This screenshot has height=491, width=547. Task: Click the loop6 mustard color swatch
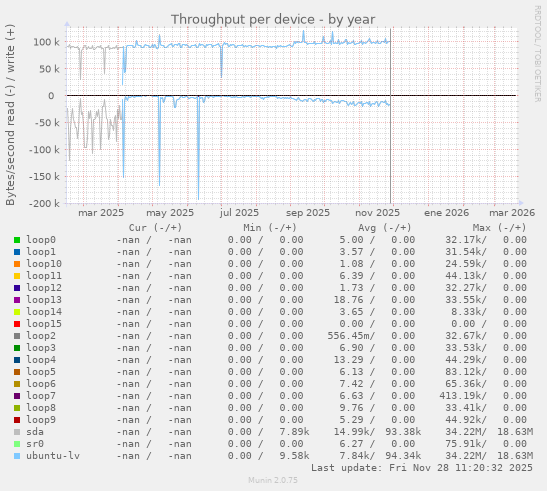click(x=17, y=384)
